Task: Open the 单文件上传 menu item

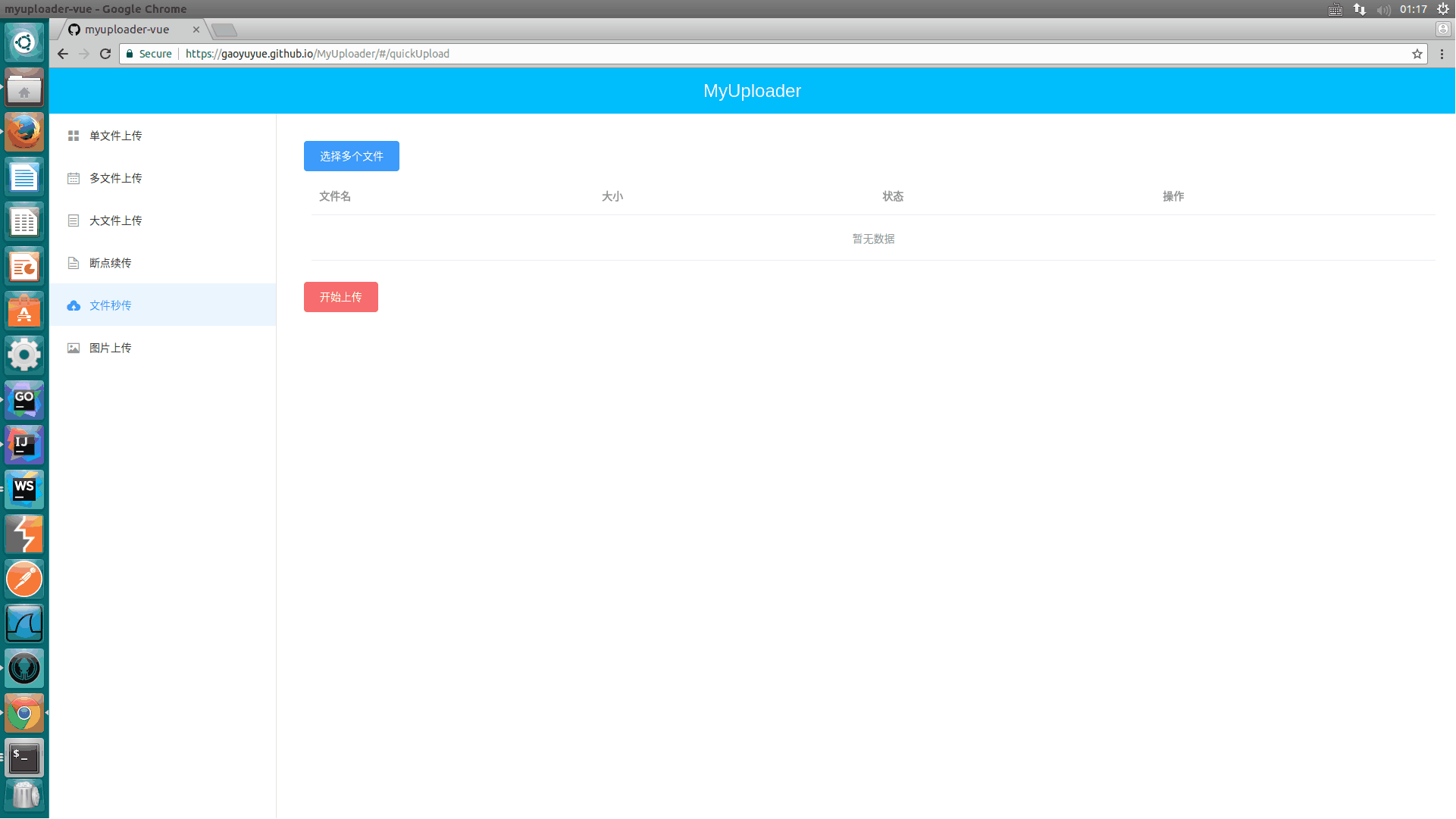Action: click(115, 136)
